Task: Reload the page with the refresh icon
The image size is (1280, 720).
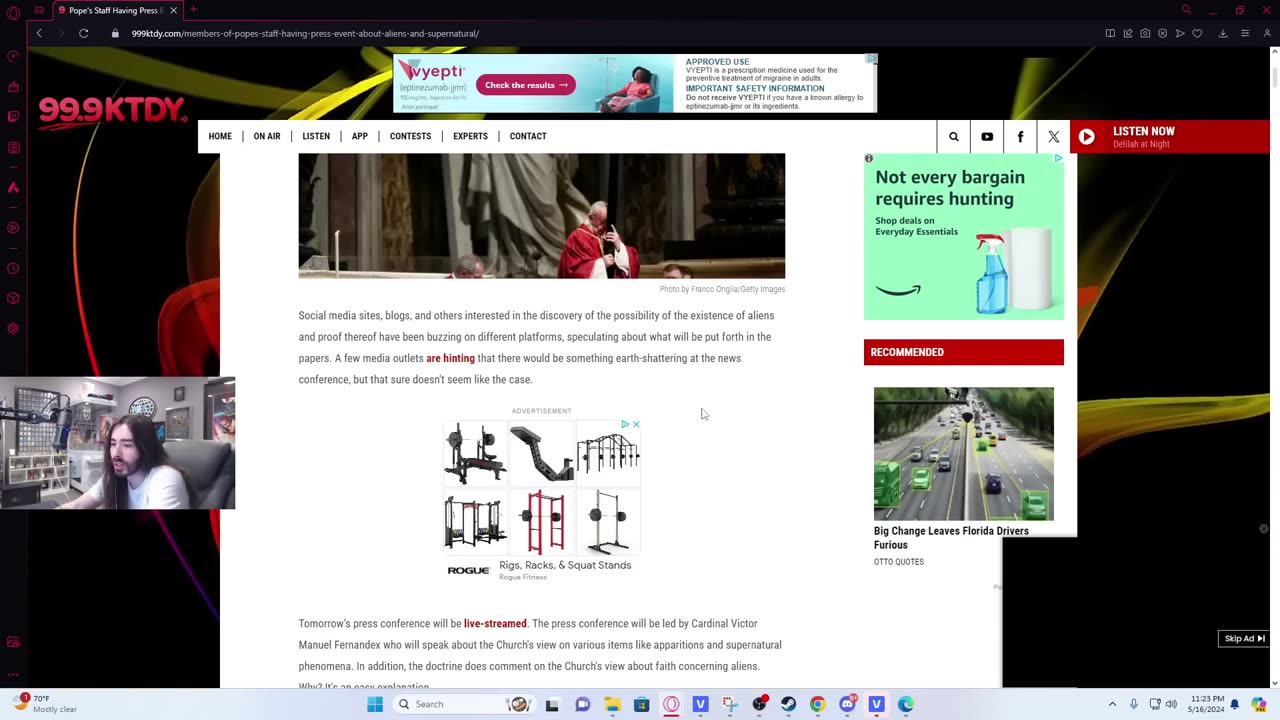Action: (x=84, y=33)
